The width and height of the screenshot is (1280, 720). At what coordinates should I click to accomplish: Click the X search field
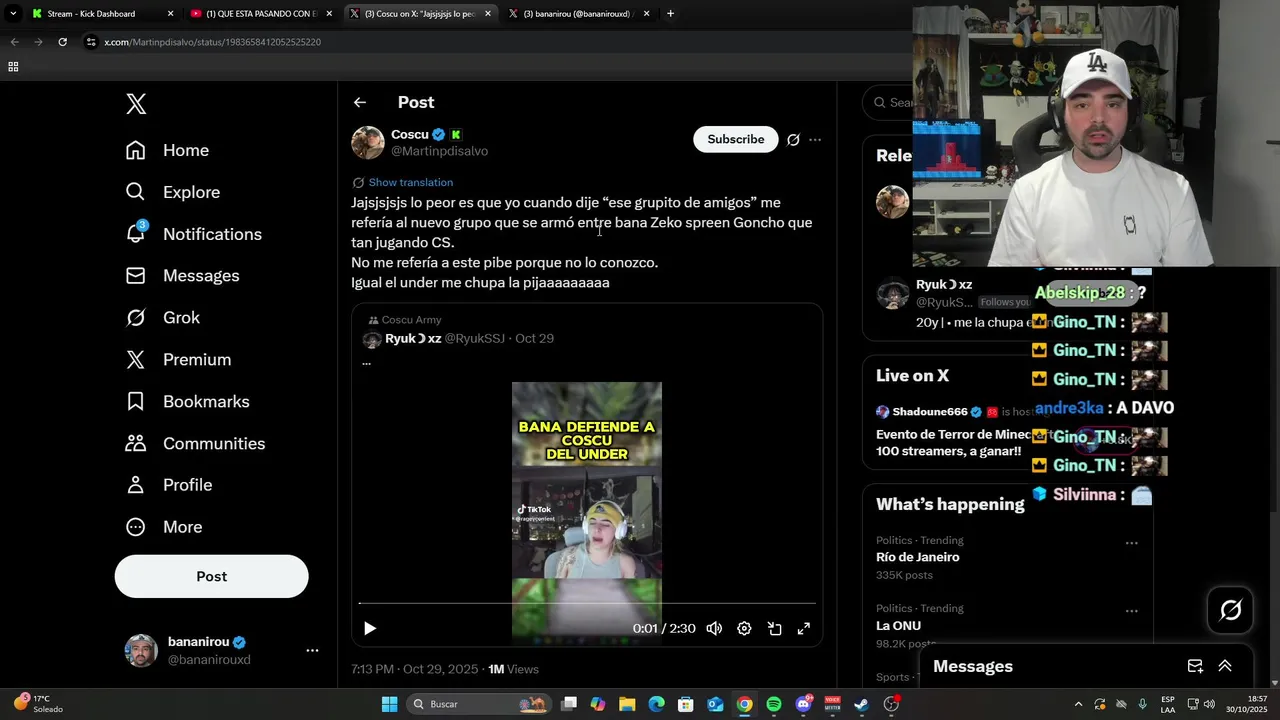[888, 102]
